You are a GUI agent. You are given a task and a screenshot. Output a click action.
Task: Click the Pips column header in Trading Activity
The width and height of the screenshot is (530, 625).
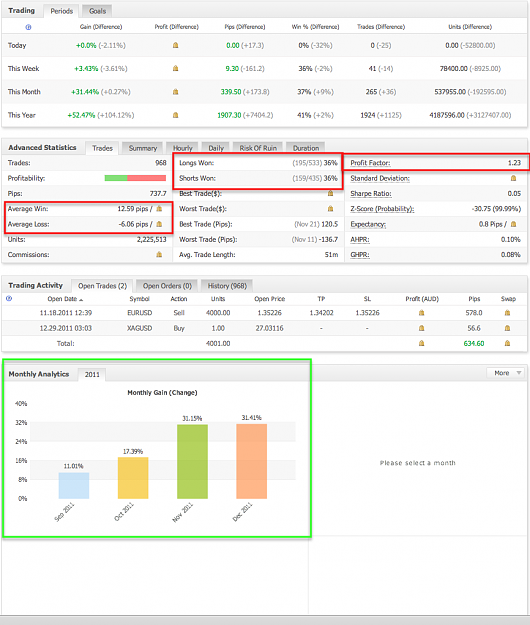point(474,299)
